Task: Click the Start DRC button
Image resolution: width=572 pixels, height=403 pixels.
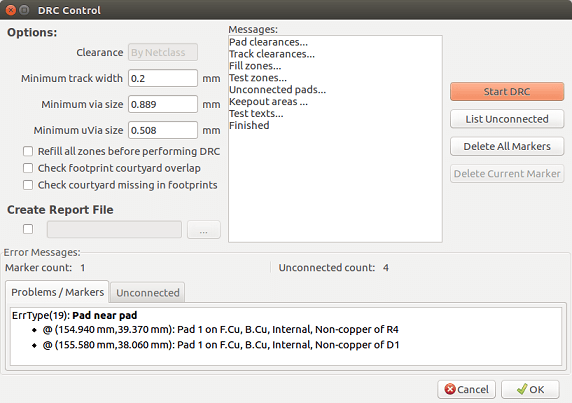Action: click(x=507, y=91)
